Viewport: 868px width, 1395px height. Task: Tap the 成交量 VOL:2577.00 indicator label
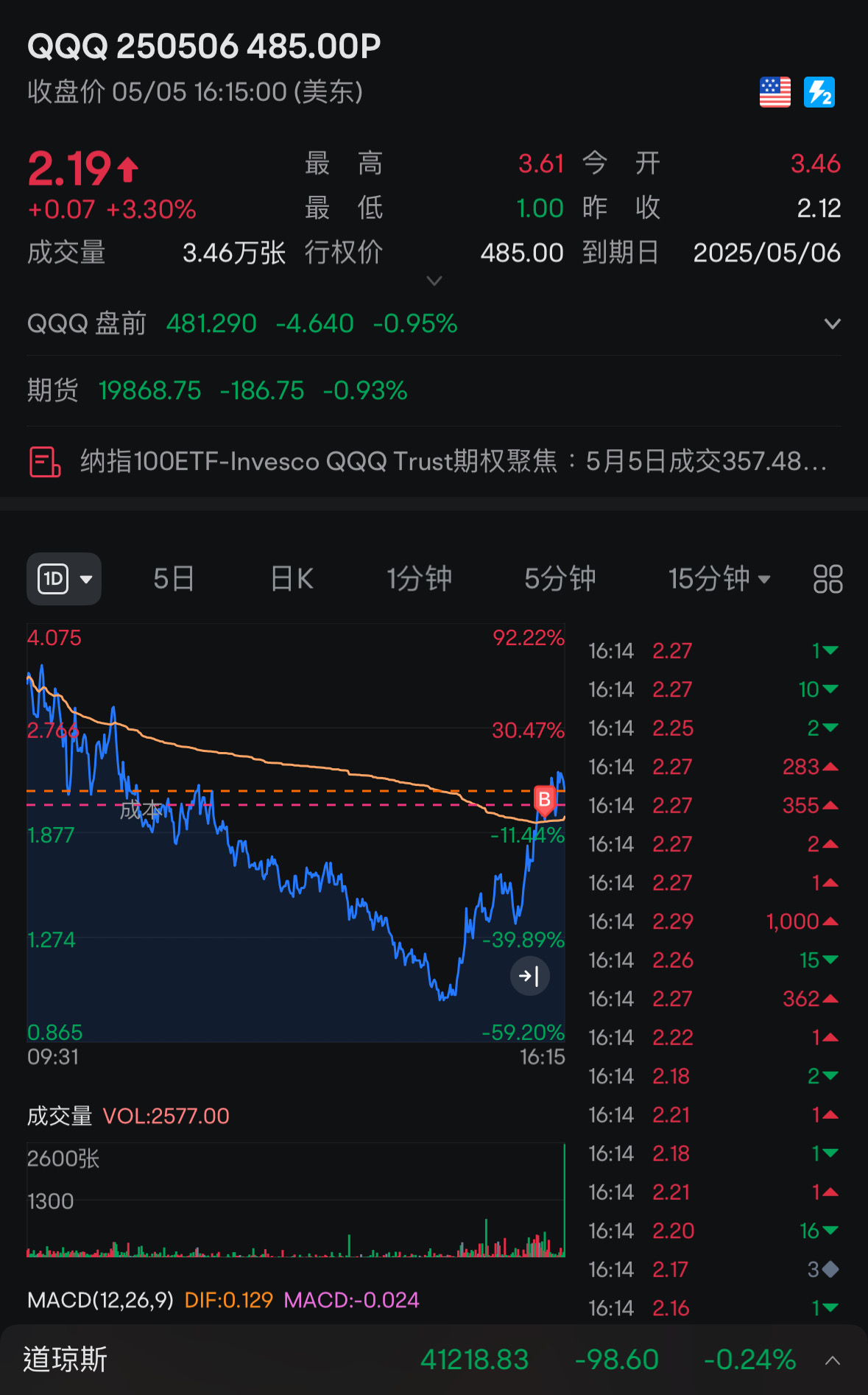[128, 1116]
